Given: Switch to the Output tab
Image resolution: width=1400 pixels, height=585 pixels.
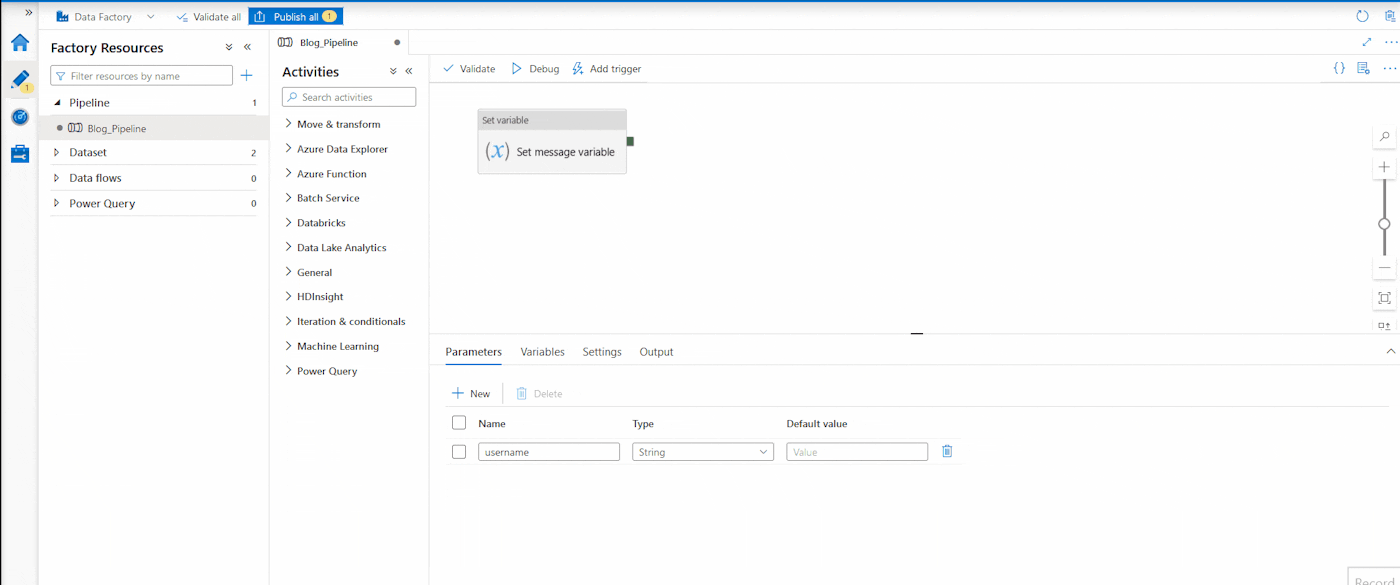Looking at the screenshot, I should click(x=656, y=352).
